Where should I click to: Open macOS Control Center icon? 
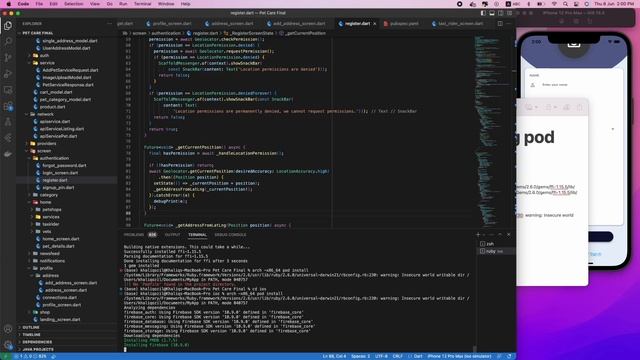click(576, 4)
